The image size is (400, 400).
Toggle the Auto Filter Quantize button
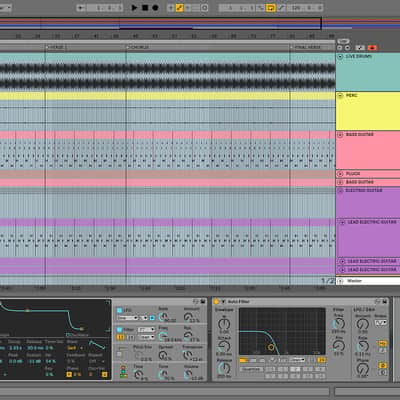251,369
